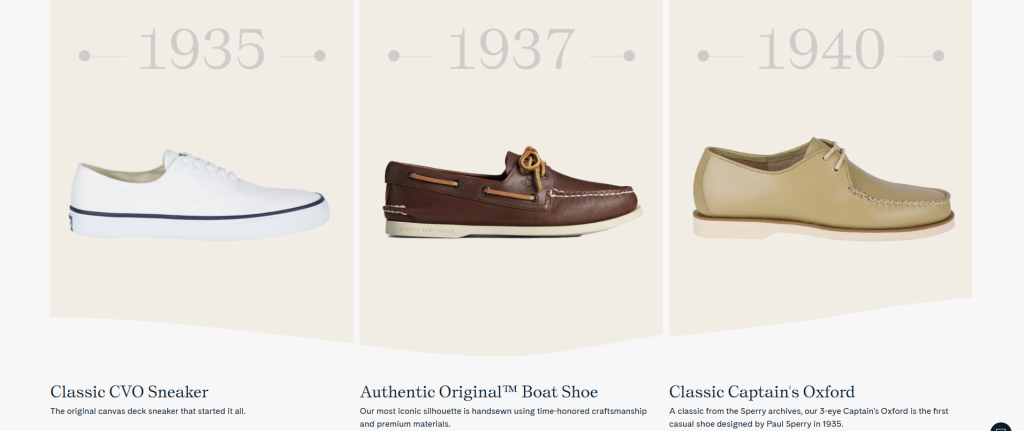
Task: Click the dot right of 1935
Action: click(x=320, y=55)
